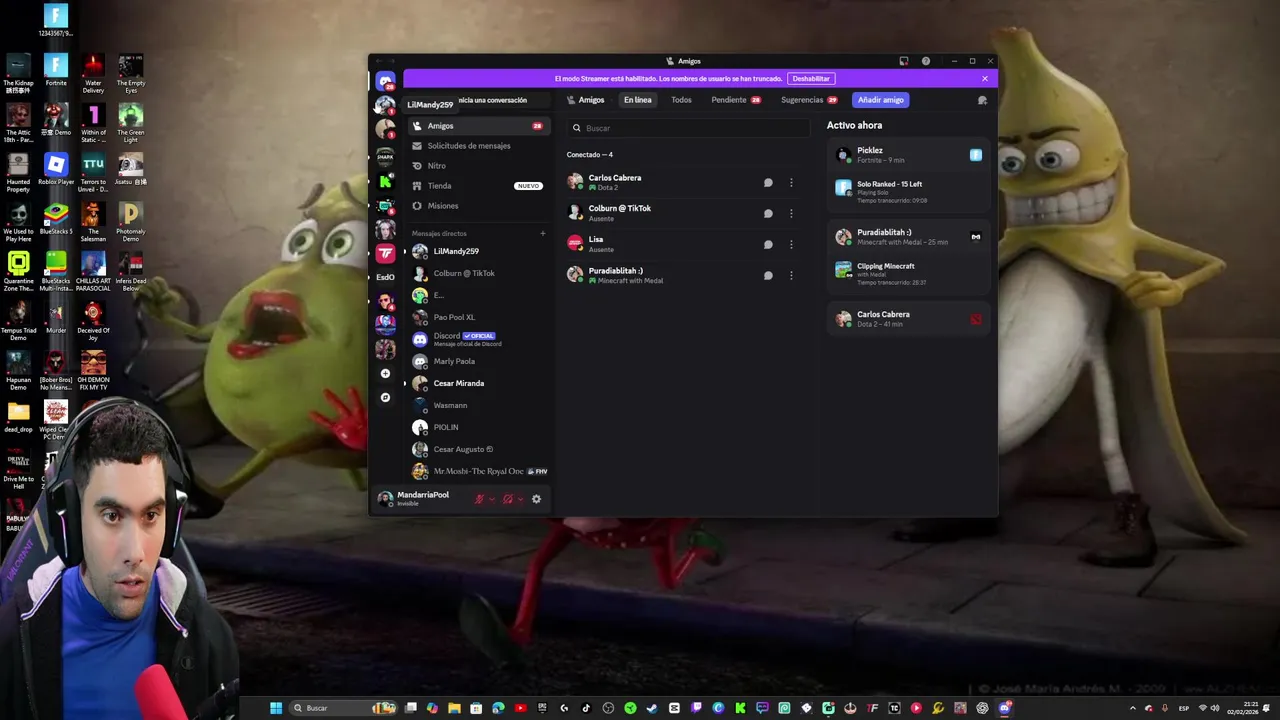
Task: Open Windows Start button on taskbar
Action: tap(276, 708)
